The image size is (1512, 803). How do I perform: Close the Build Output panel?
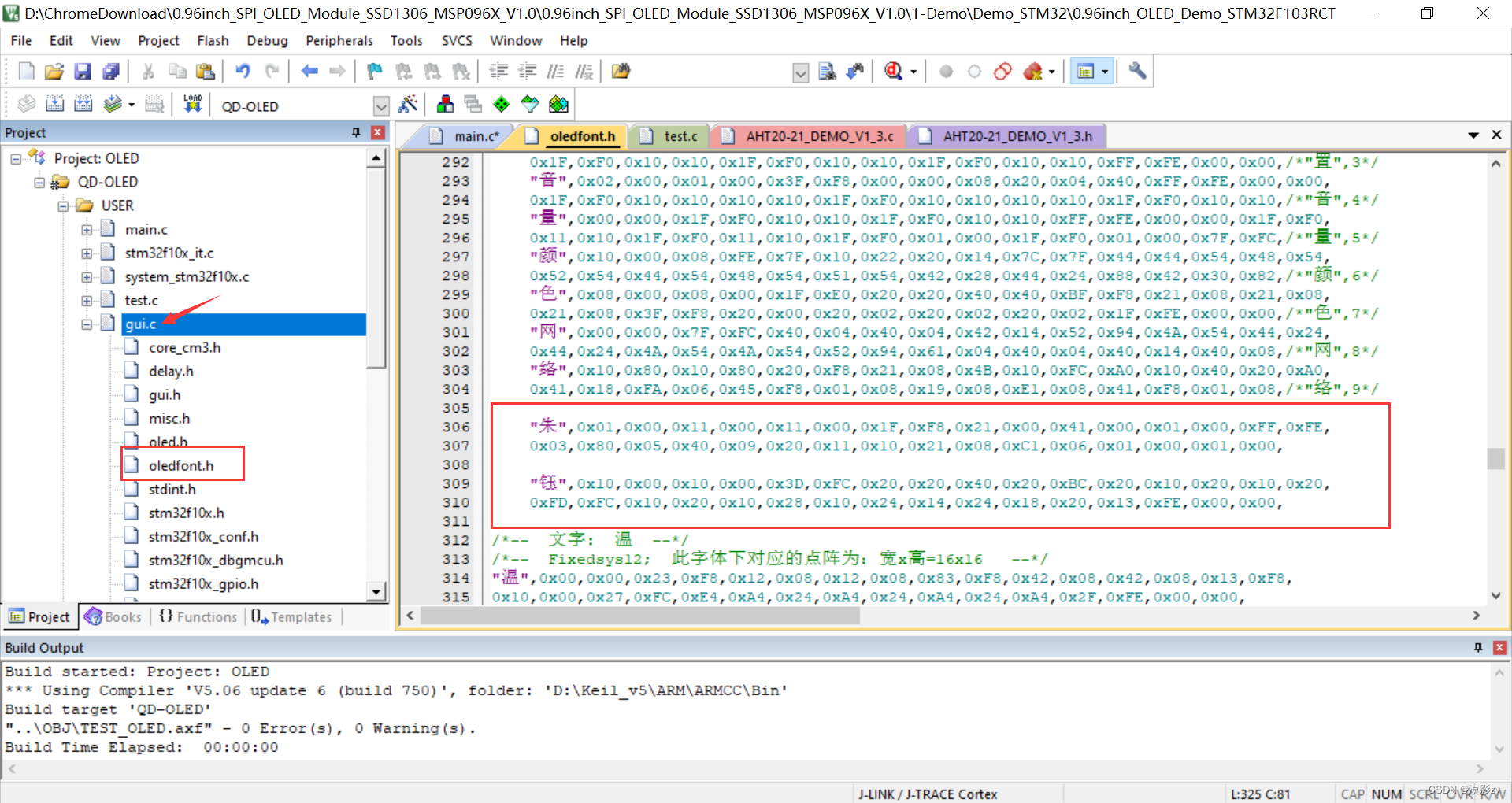point(1500,647)
